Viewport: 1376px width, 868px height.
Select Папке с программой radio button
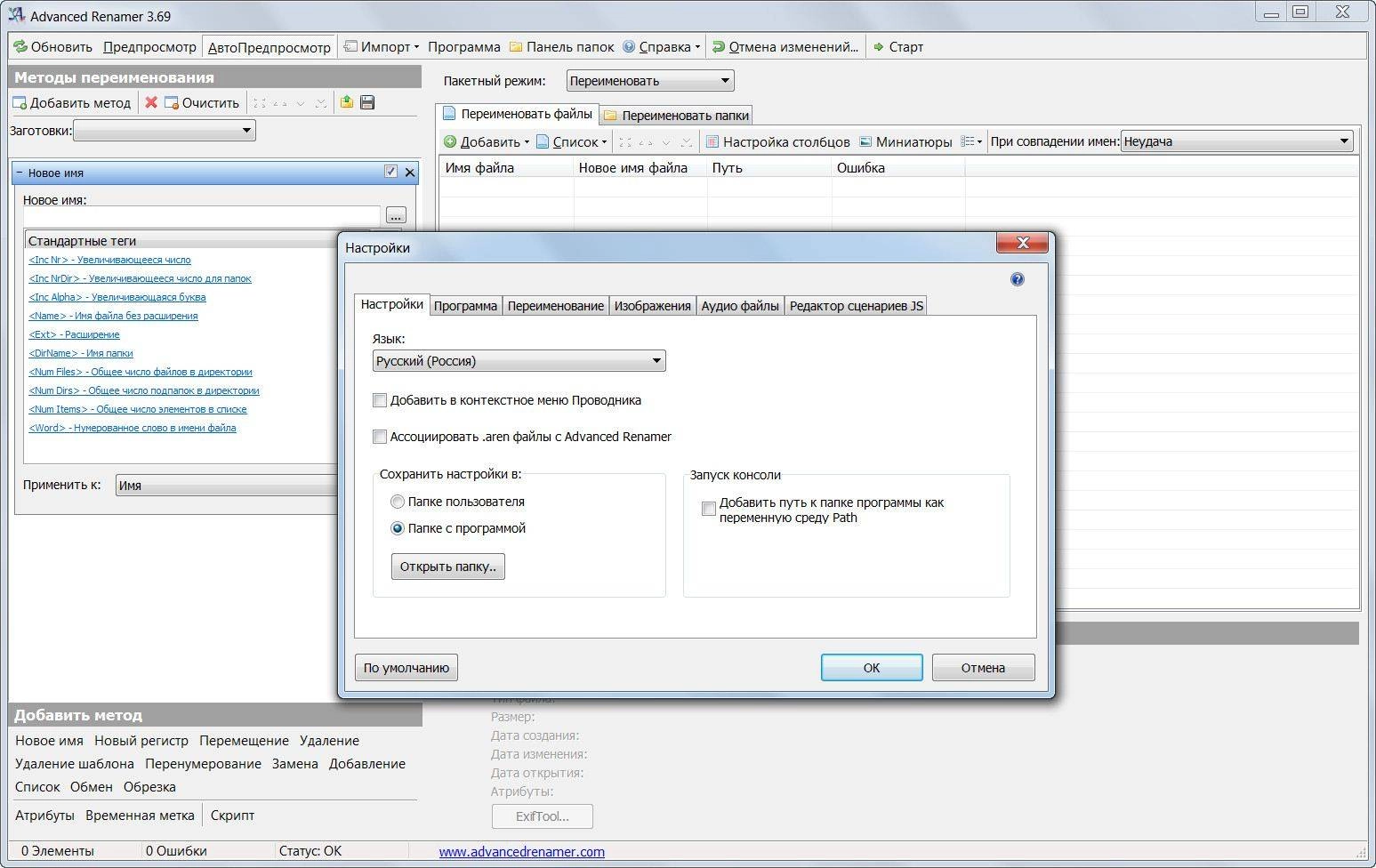[x=398, y=528]
